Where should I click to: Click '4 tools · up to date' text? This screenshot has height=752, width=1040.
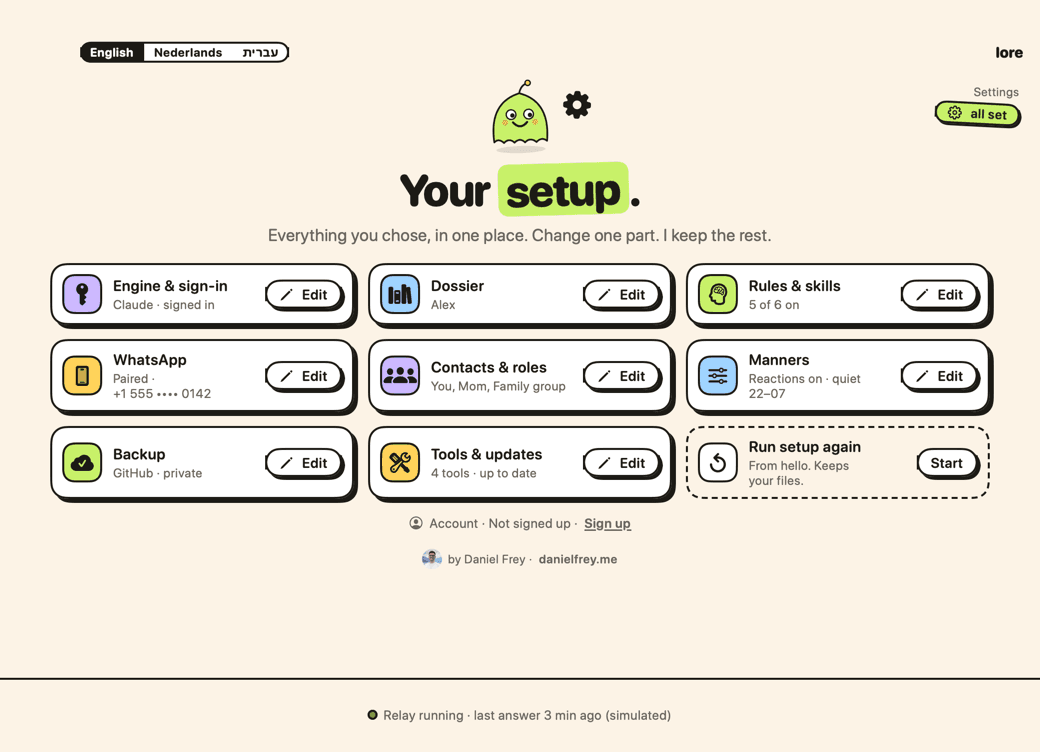pyautogui.click(x=484, y=473)
